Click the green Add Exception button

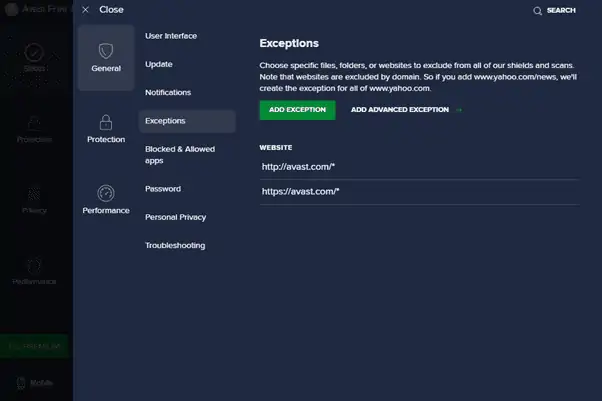pos(298,110)
